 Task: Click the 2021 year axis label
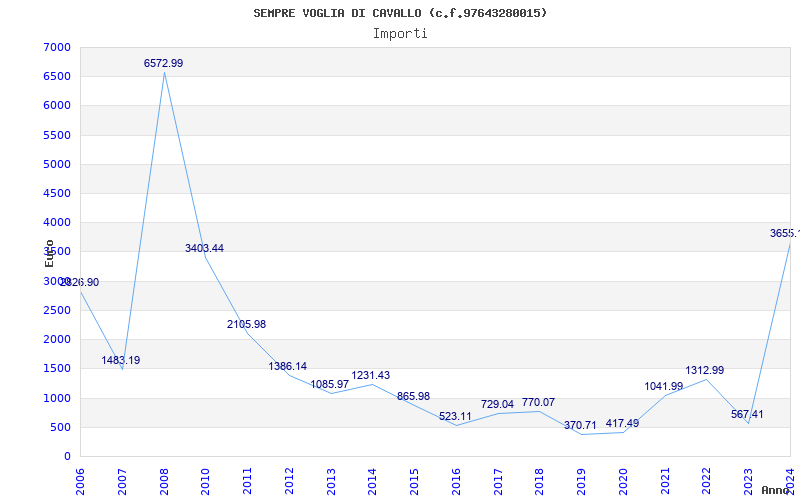point(665,482)
